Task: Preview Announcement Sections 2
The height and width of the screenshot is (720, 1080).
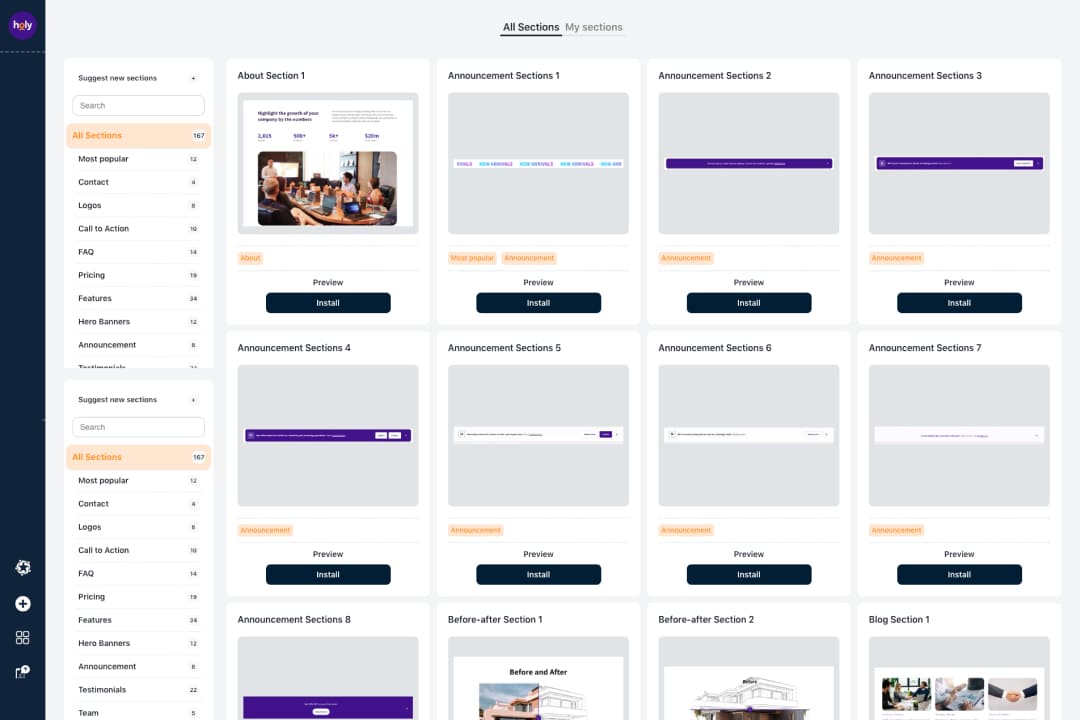Action: [x=749, y=282]
